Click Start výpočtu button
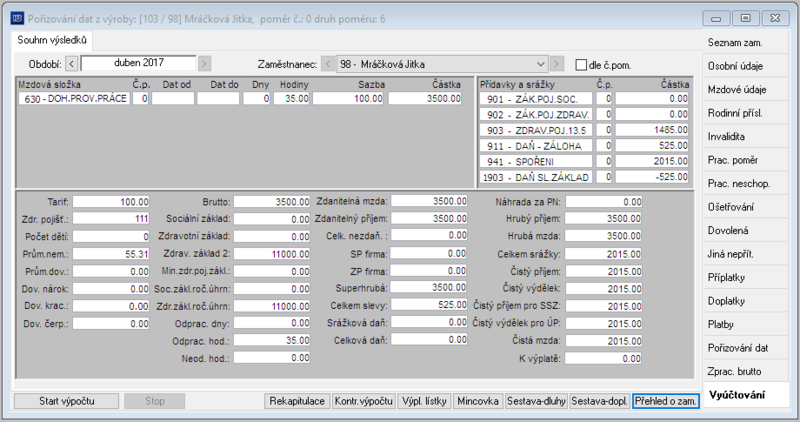This screenshot has height=422, width=800. tap(66, 401)
